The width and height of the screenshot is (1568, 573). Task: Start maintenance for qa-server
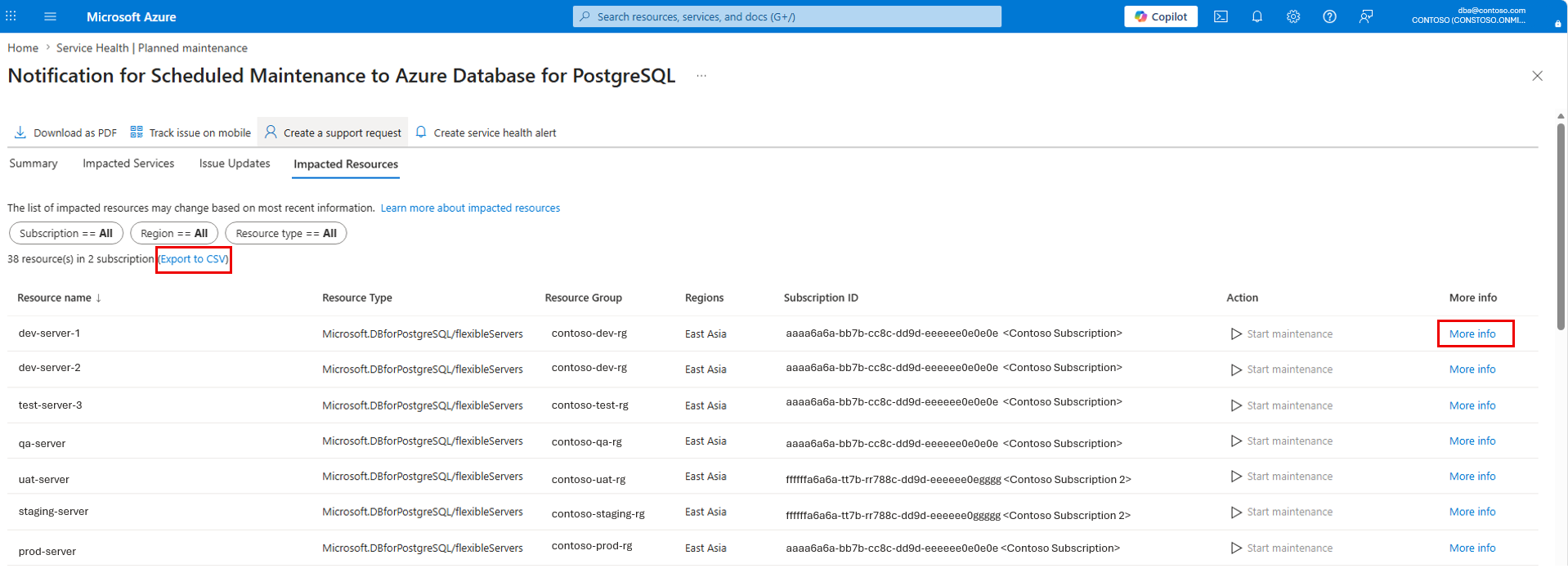1281,441
